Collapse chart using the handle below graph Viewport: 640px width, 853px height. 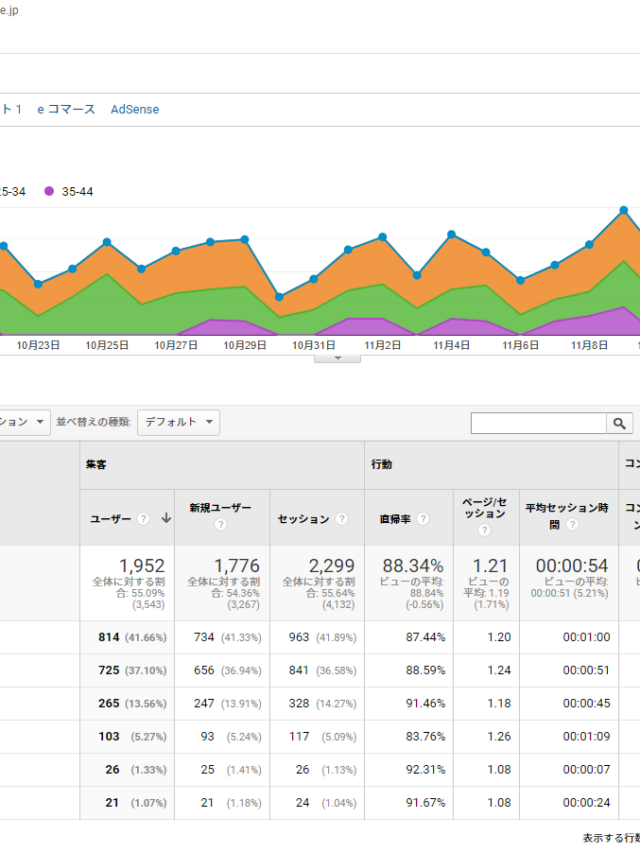[337, 358]
